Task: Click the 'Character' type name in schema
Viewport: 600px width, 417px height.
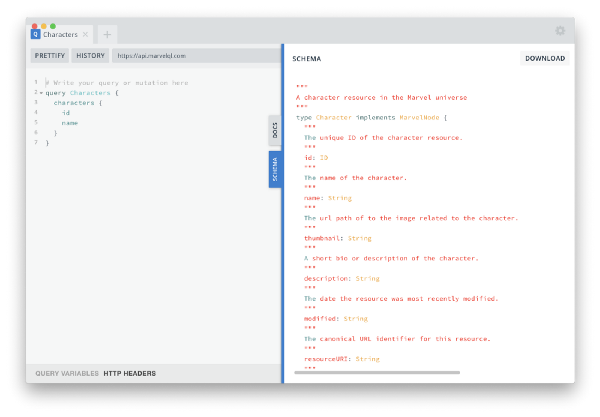Action: pos(333,117)
